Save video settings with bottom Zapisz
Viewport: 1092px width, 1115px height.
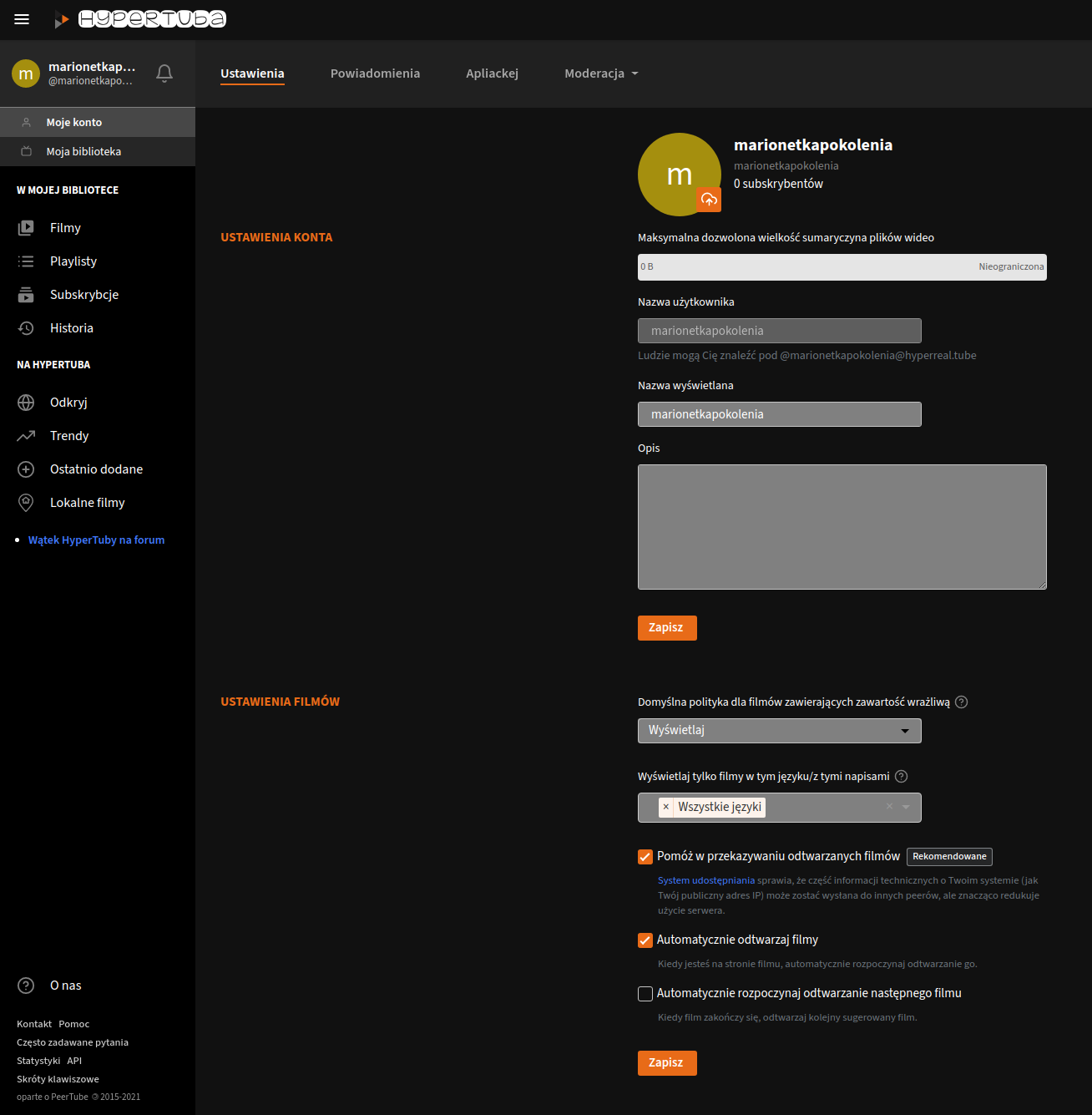(667, 1063)
